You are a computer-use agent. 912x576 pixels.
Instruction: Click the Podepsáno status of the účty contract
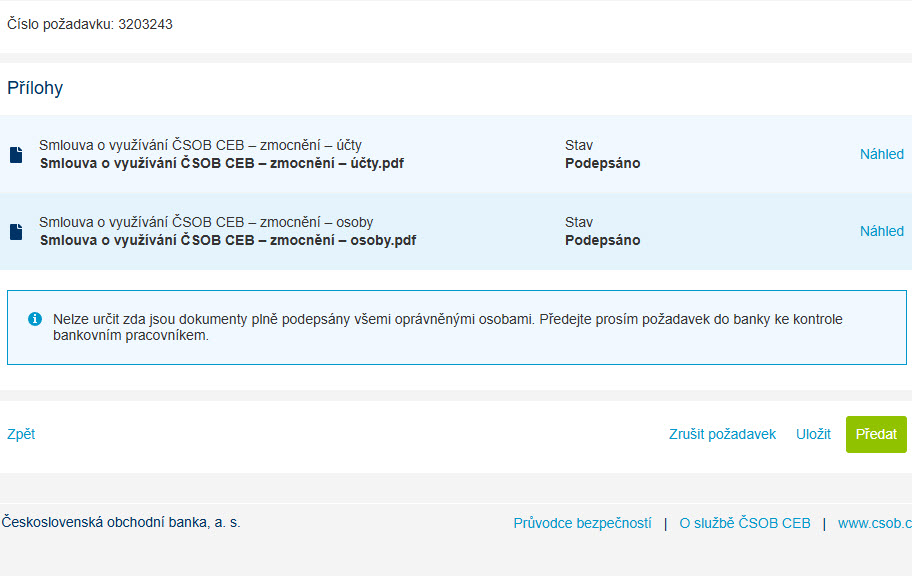tap(603, 163)
